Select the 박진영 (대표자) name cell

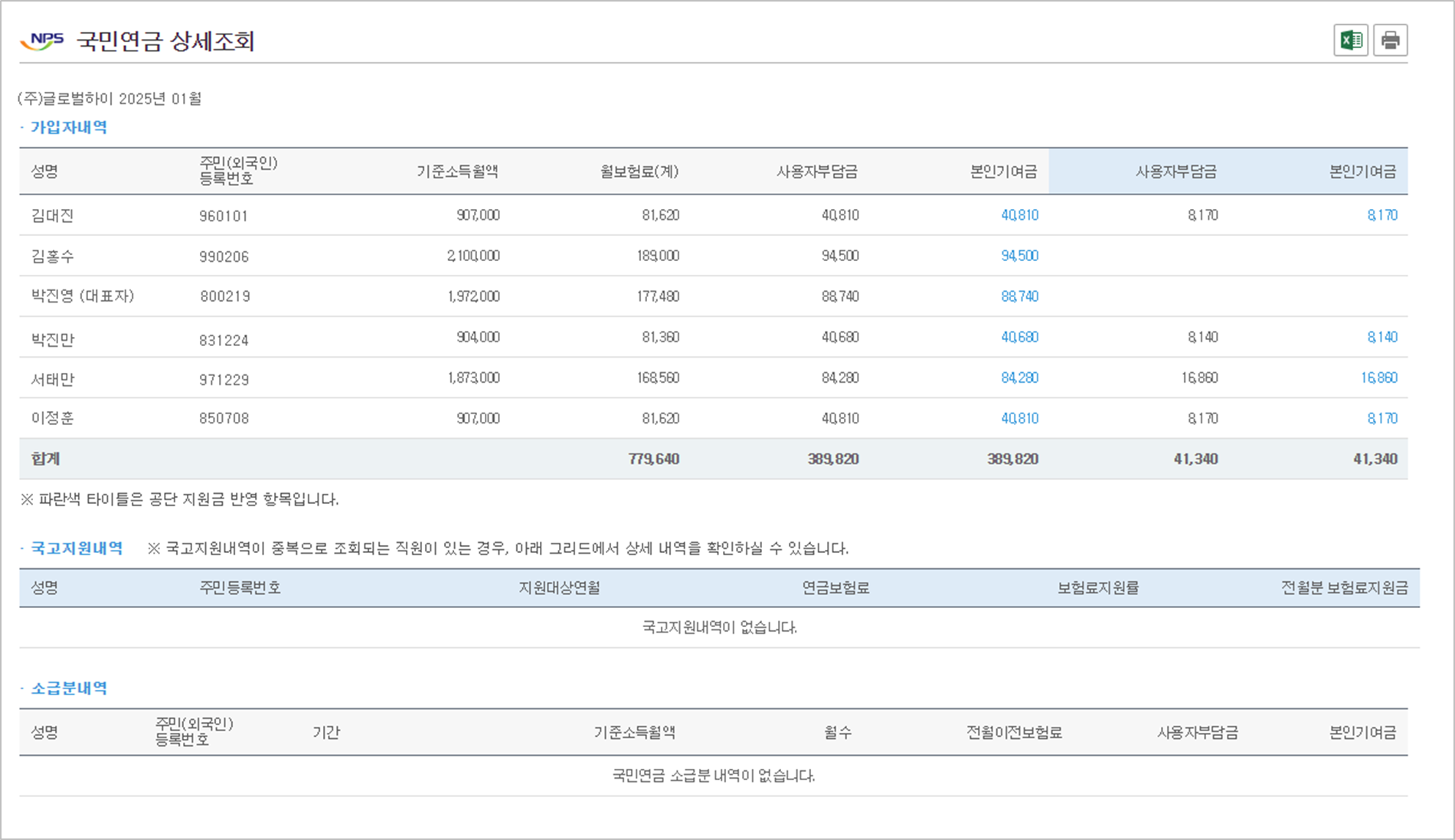pos(83,296)
